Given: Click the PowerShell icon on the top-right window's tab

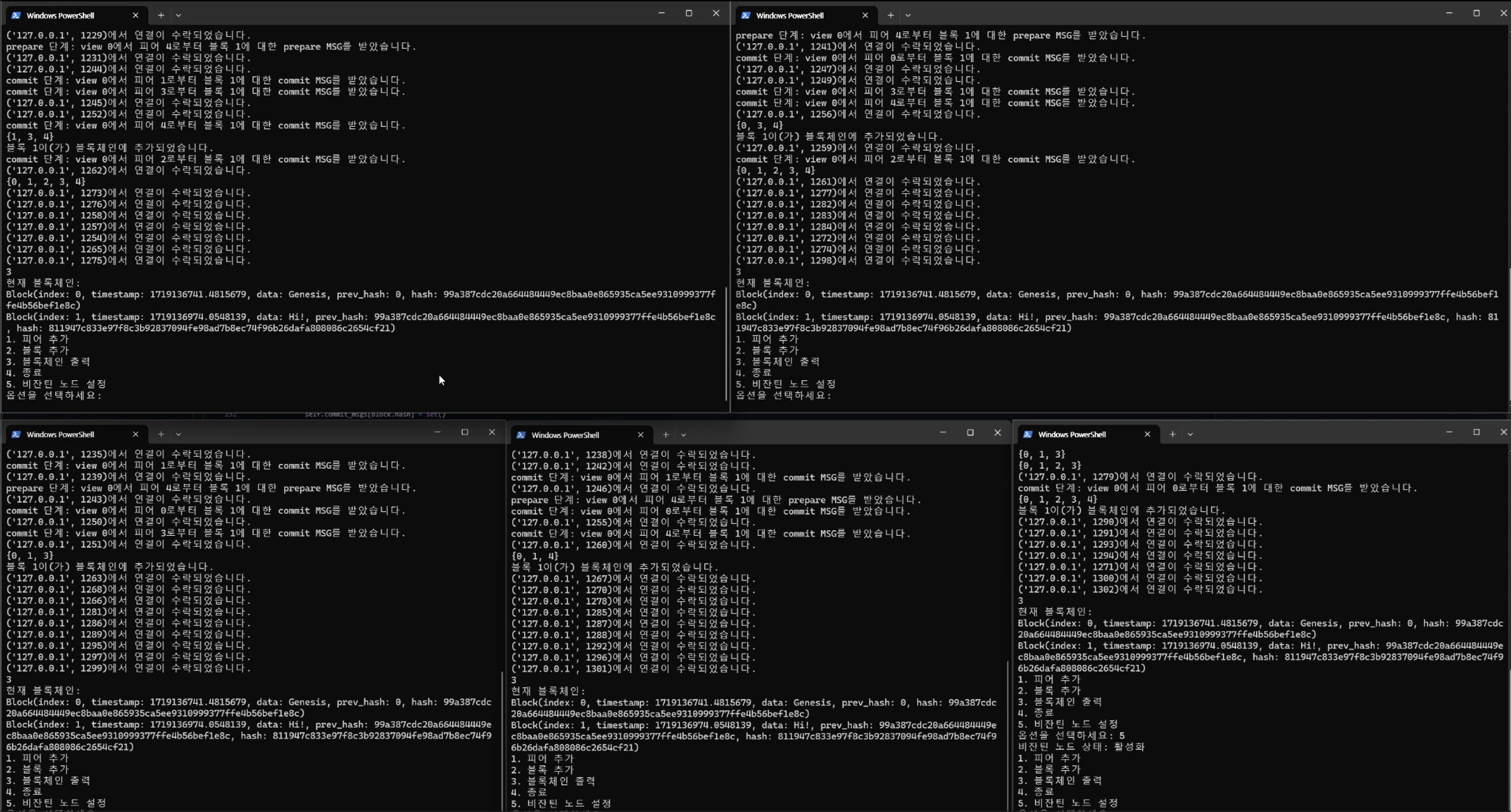Looking at the screenshot, I should 745,15.
